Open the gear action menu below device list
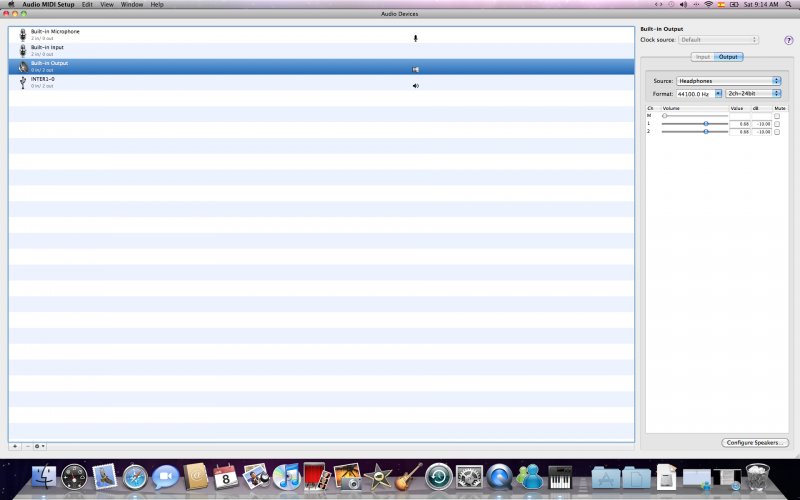Screen dimensions: 800x500 tap(40, 446)
